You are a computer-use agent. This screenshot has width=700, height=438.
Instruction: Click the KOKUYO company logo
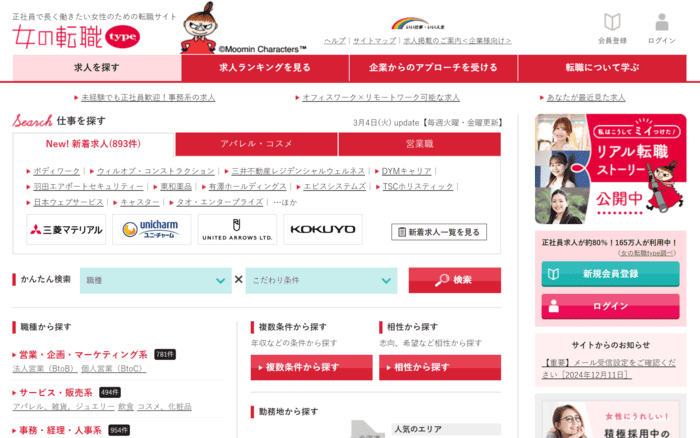[323, 229]
